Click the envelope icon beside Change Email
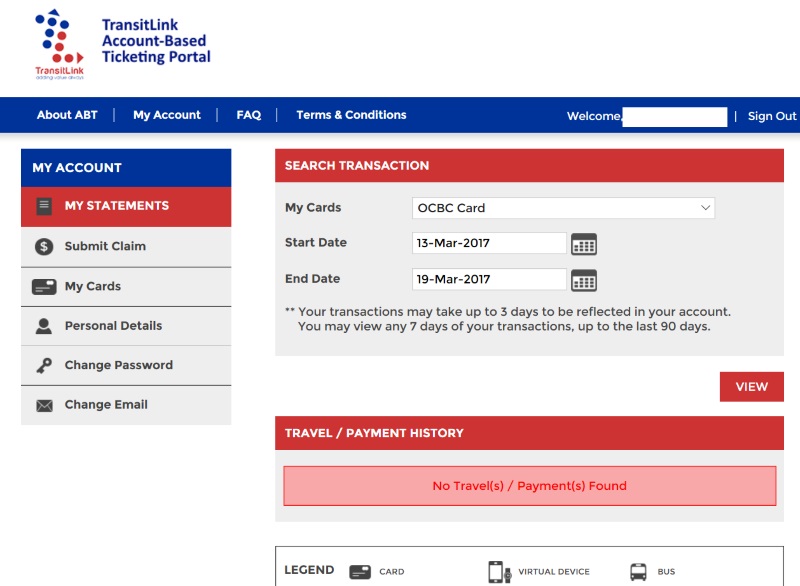Viewport: 800px width, 586px height. pos(44,405)
